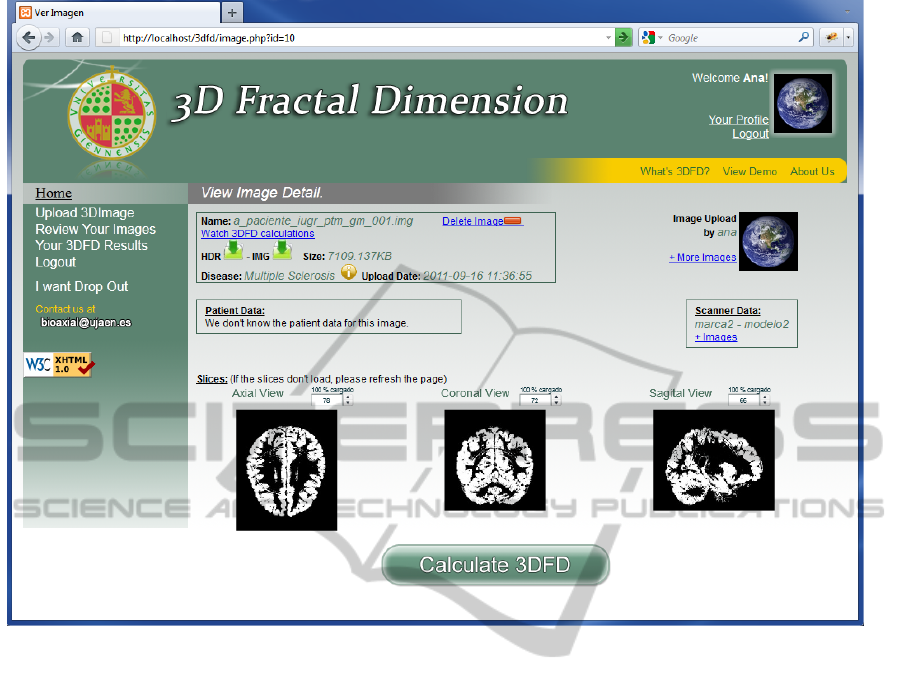The width and height of the screenshot is (901, 692).
Task: Click the browser back arrow button
Action: (29, 38)
